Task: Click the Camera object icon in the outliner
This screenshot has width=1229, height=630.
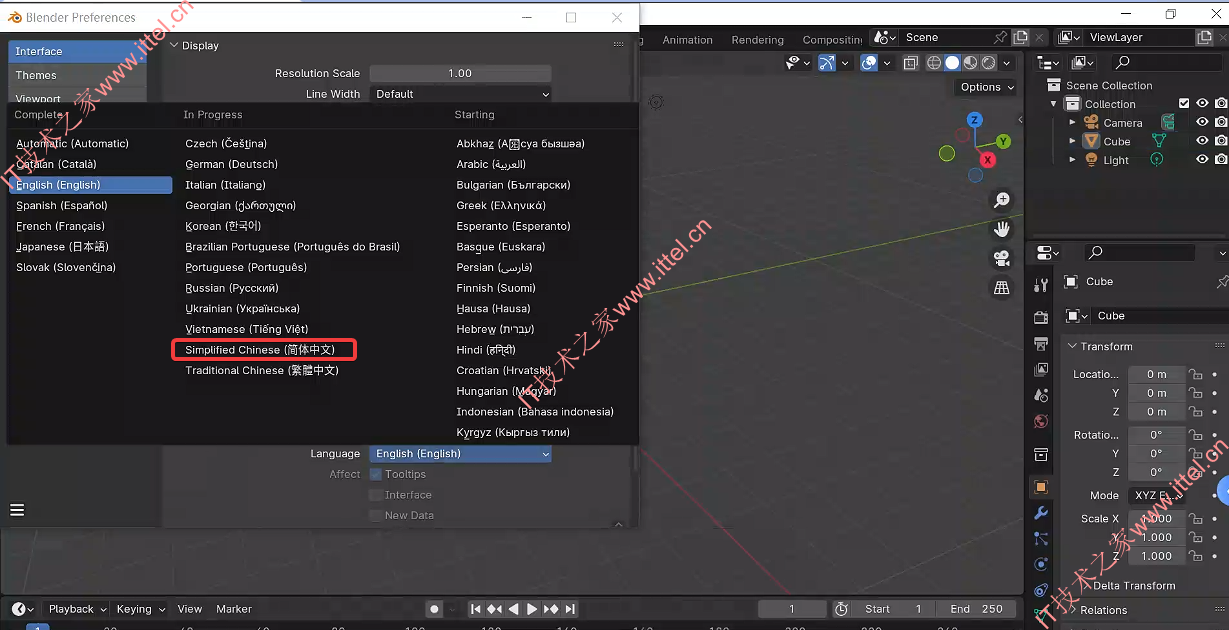Action: coord(1091,123)
